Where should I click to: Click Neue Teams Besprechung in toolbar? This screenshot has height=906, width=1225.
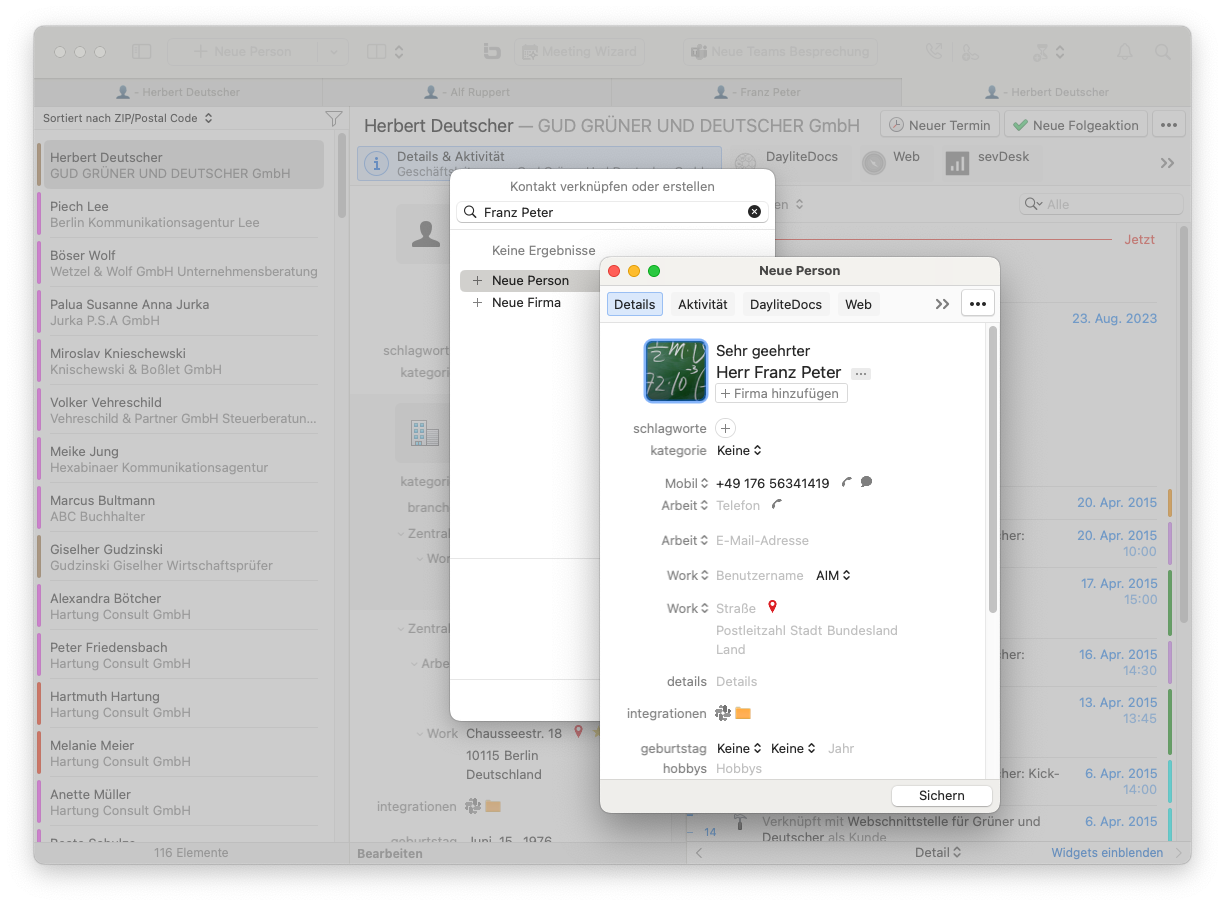[x=780, y=51]
